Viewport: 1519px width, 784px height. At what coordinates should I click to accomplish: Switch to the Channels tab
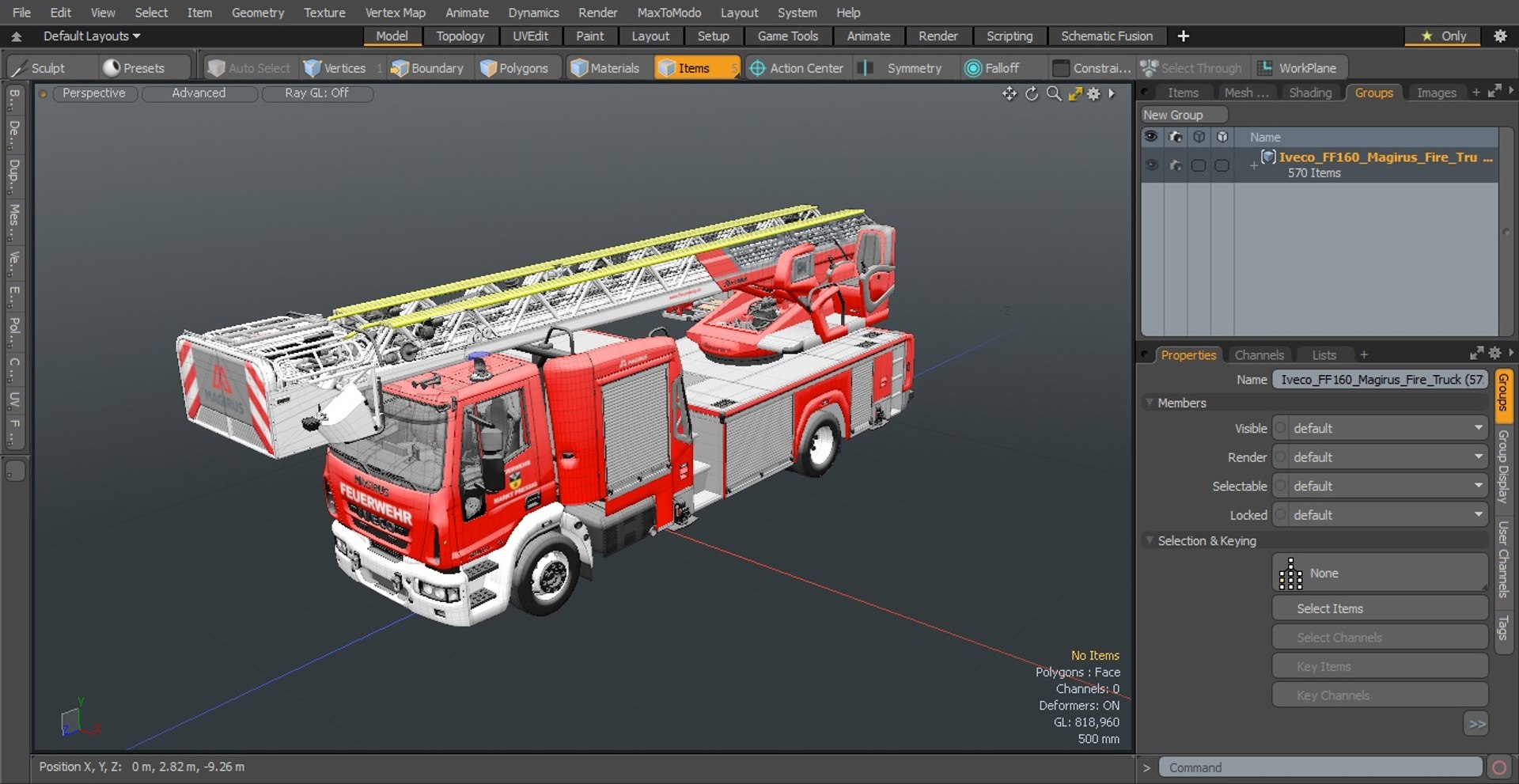pyautogui.click(x=1259, y=355)
